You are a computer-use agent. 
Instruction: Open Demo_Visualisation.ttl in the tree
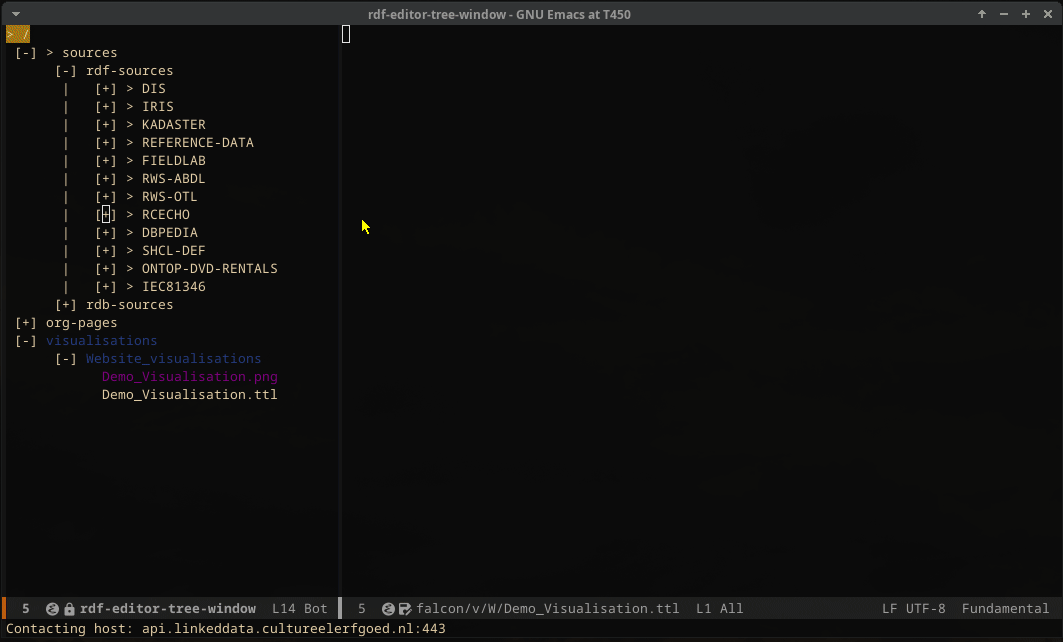(x=189, y=395)
